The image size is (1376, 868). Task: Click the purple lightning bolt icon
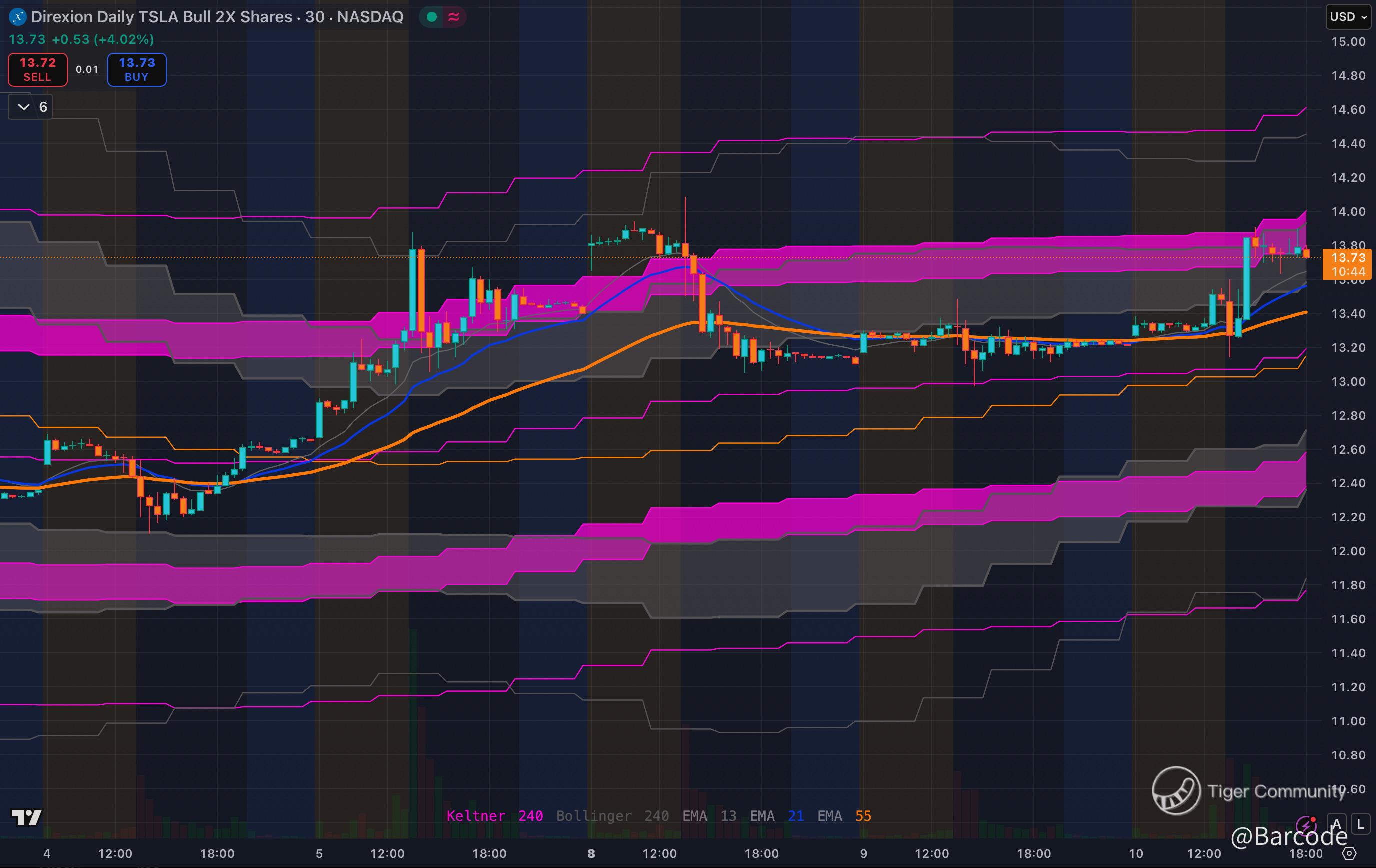tap(1306, 825)
